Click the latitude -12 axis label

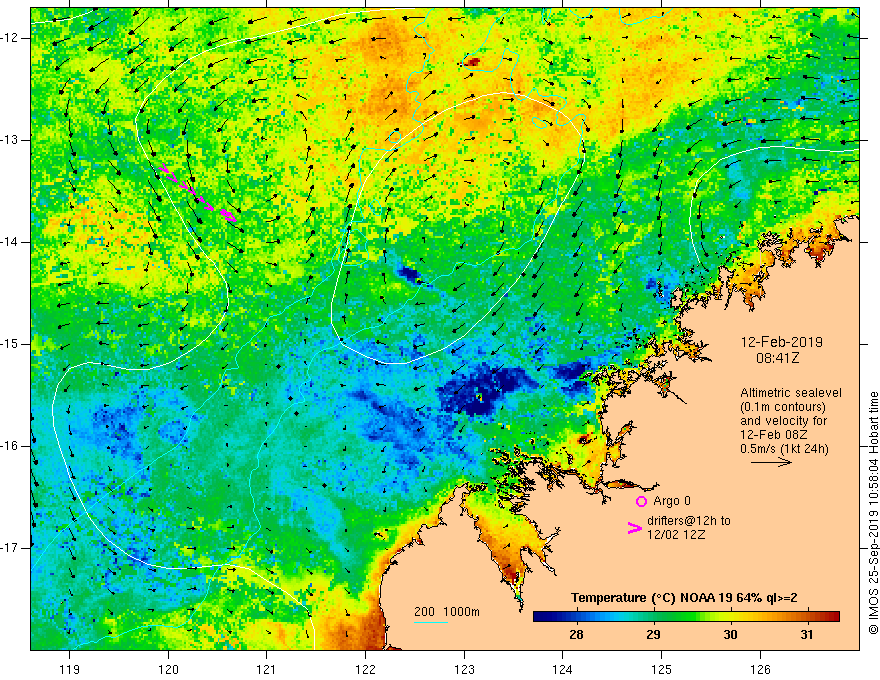click(11, 38)
